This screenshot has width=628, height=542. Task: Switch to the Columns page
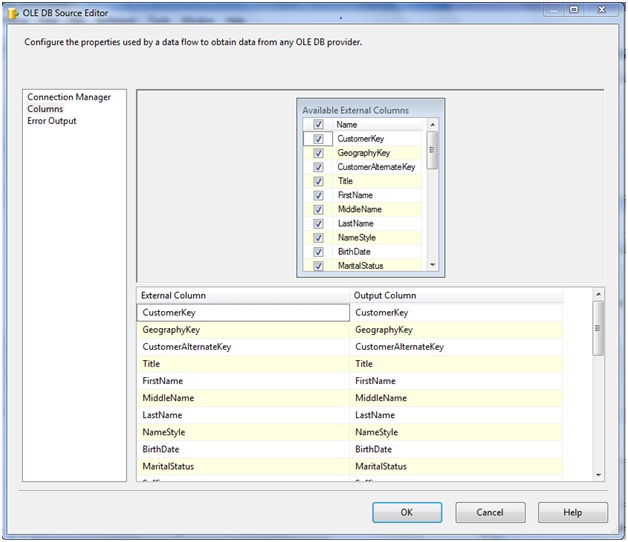(x=45, y=109)
